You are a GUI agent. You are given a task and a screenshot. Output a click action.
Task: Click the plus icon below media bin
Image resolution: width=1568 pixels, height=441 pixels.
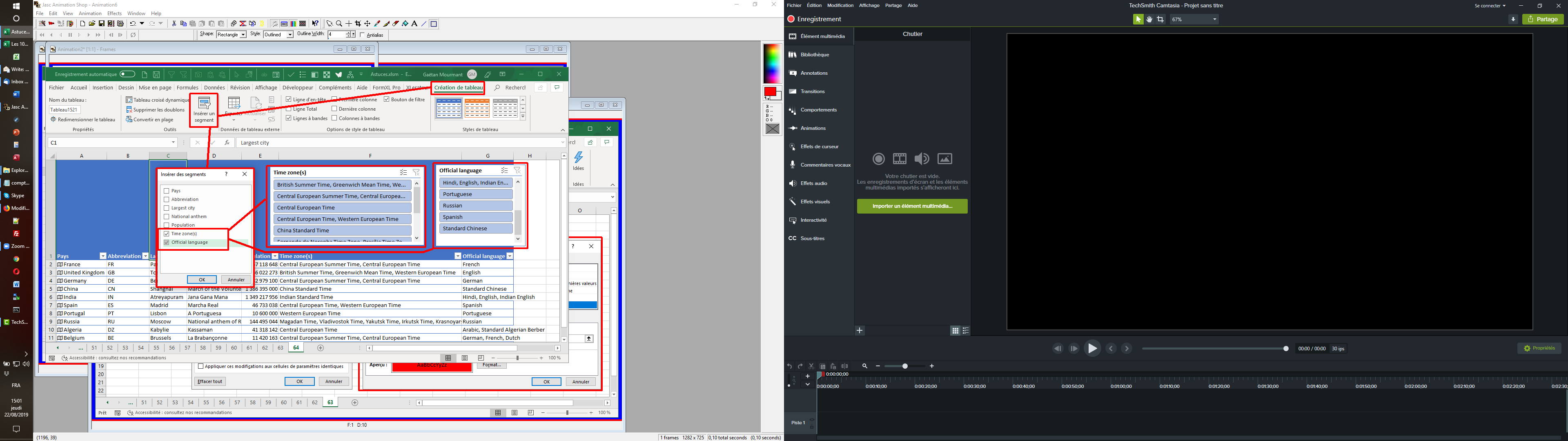click(x=860, y=331)
